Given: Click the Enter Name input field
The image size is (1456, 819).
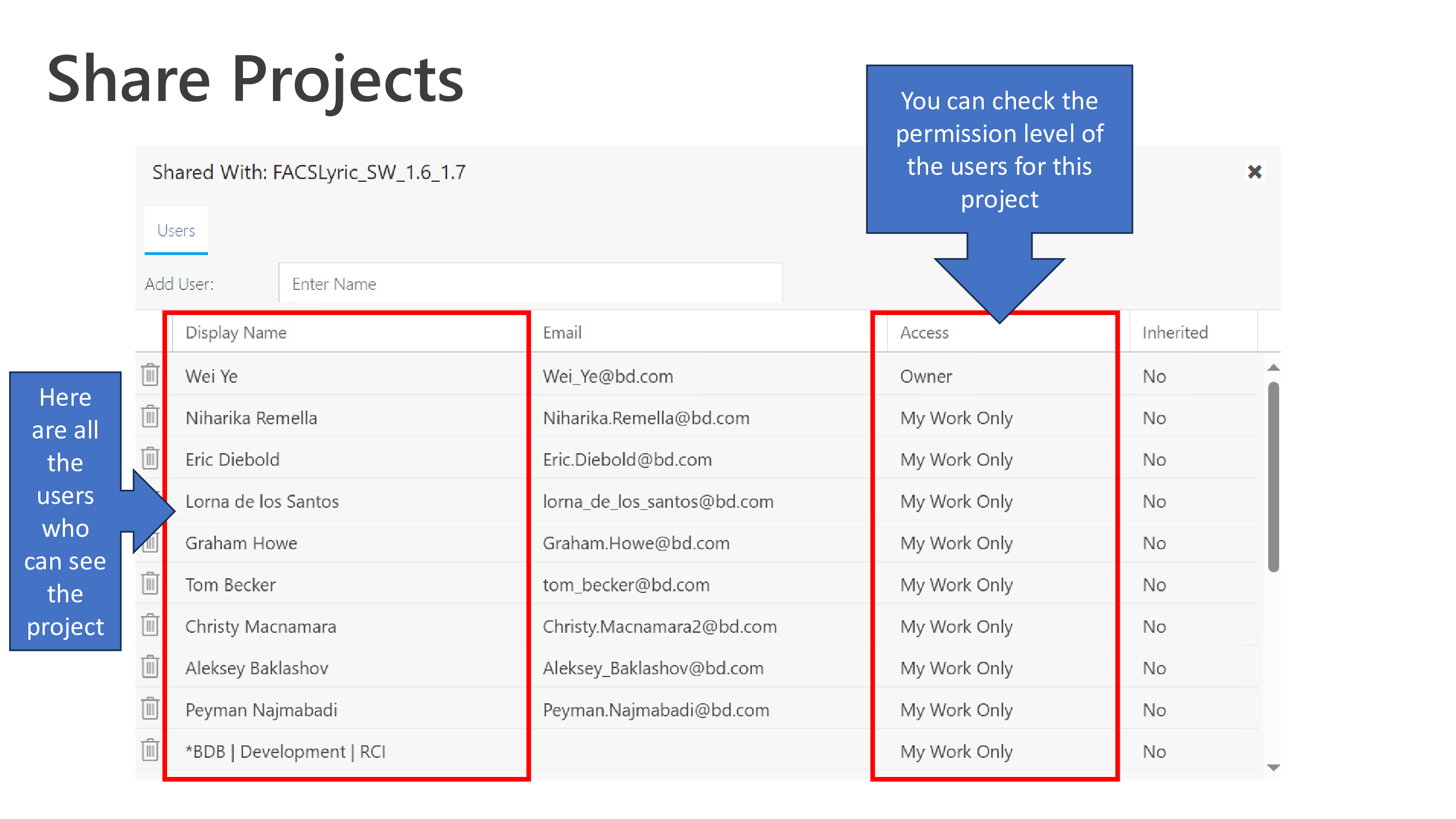Looking at the screenshot, I should [x=530, y=283].
